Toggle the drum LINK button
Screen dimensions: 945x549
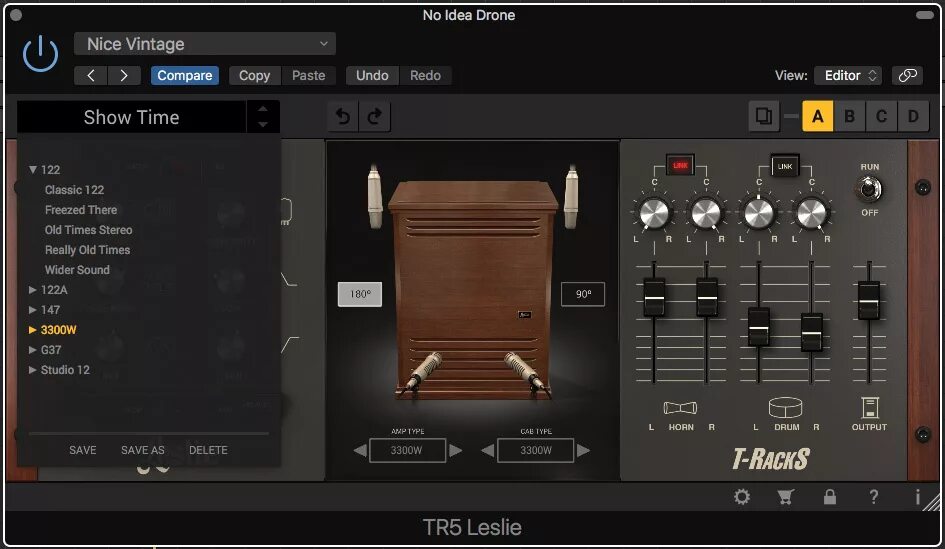(785, 166)
